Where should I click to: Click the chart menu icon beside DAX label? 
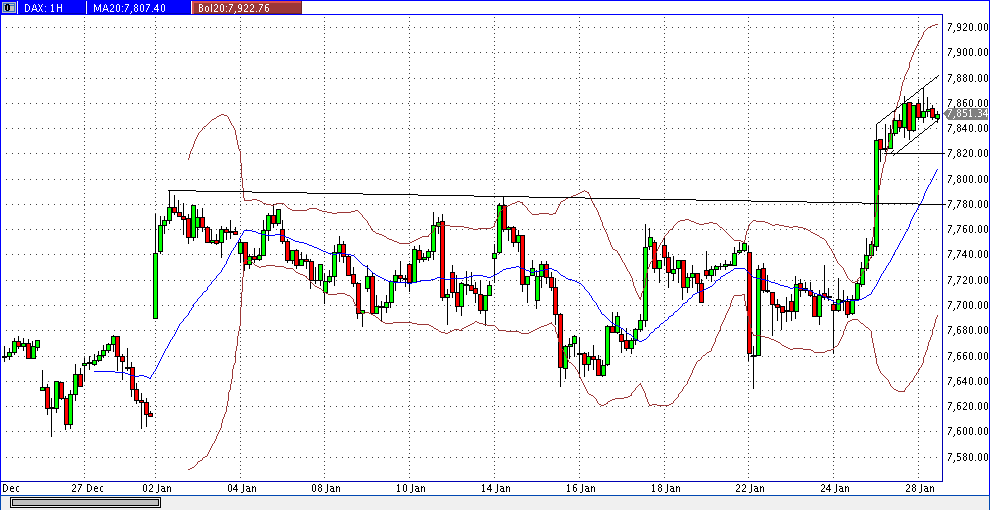pyautogui.click(x=8, y=8)
